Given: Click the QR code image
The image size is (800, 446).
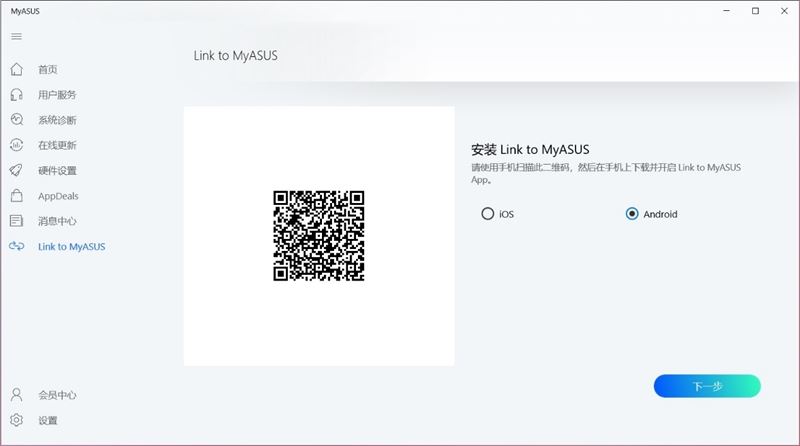Looking at the screenshot, I should click(319, 236).
